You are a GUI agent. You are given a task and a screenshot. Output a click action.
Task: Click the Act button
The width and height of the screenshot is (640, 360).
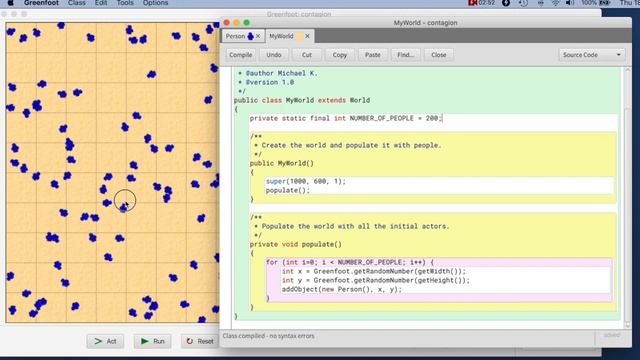105,341
